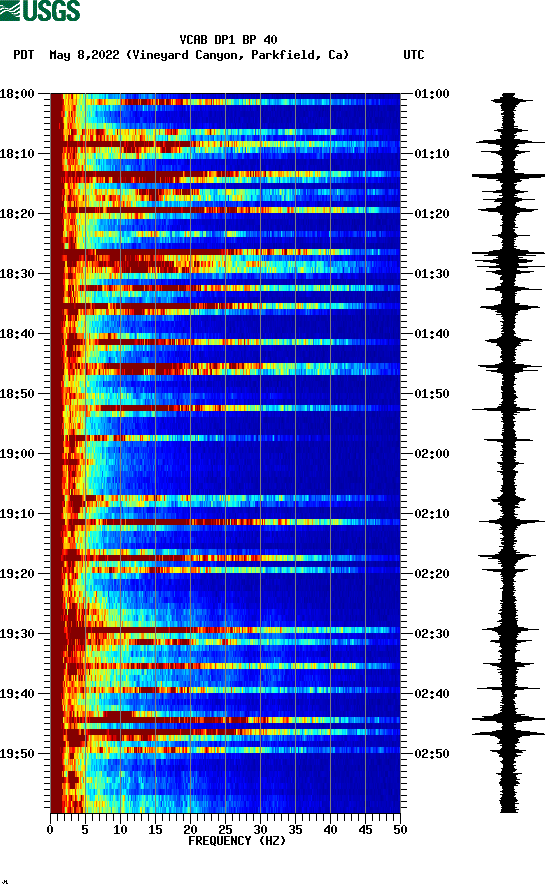The height and width of the screenshot is (893, 552).
Task: Click the 01:50 UTC time label
Action: 432,394
